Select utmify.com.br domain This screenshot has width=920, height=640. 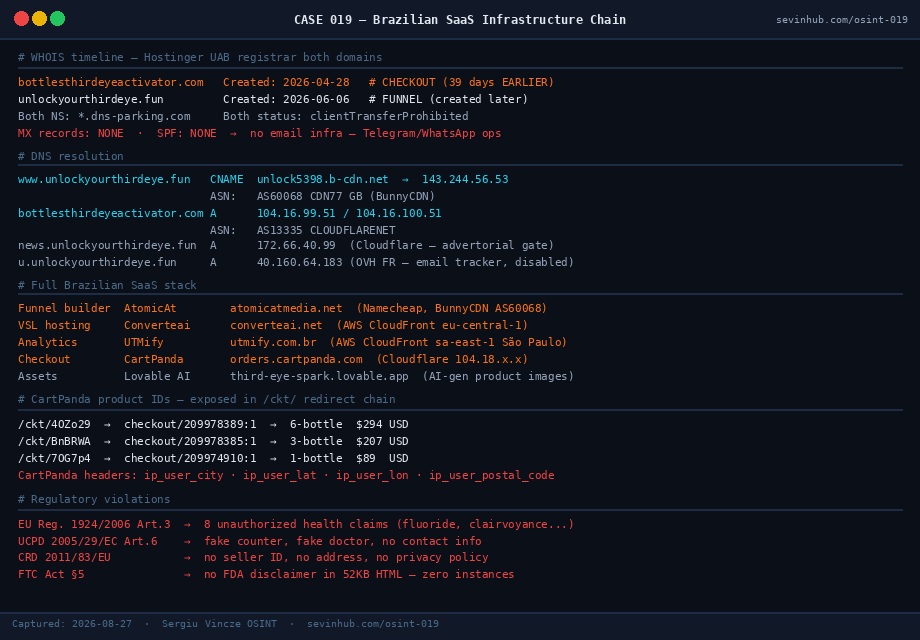(273, 342)
